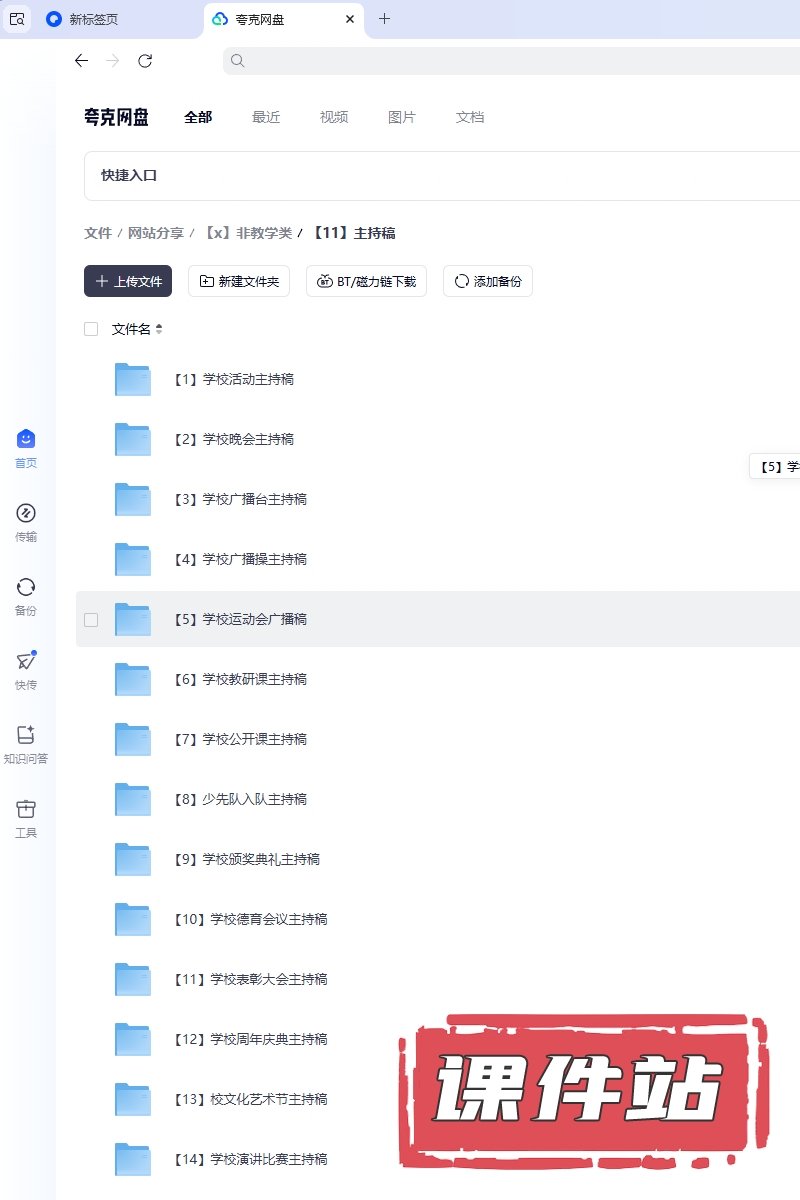Check the box for 【5】学校运动会广播稿
This screenshot has height=1200, width=800.
pos(91,620)
